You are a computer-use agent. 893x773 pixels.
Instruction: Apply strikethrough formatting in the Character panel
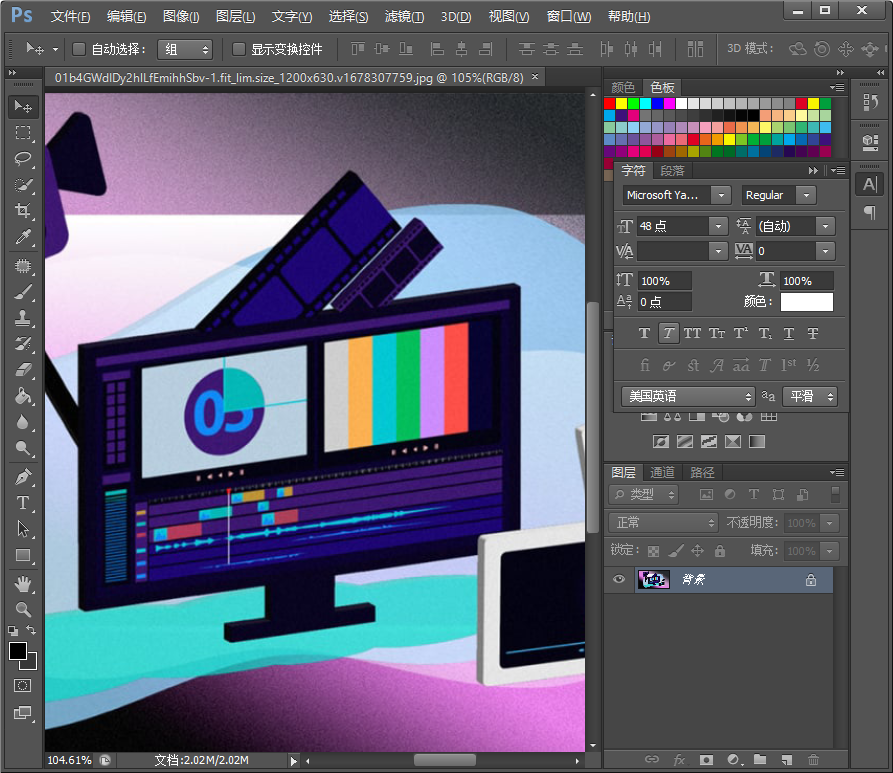[x=813, y=333]
